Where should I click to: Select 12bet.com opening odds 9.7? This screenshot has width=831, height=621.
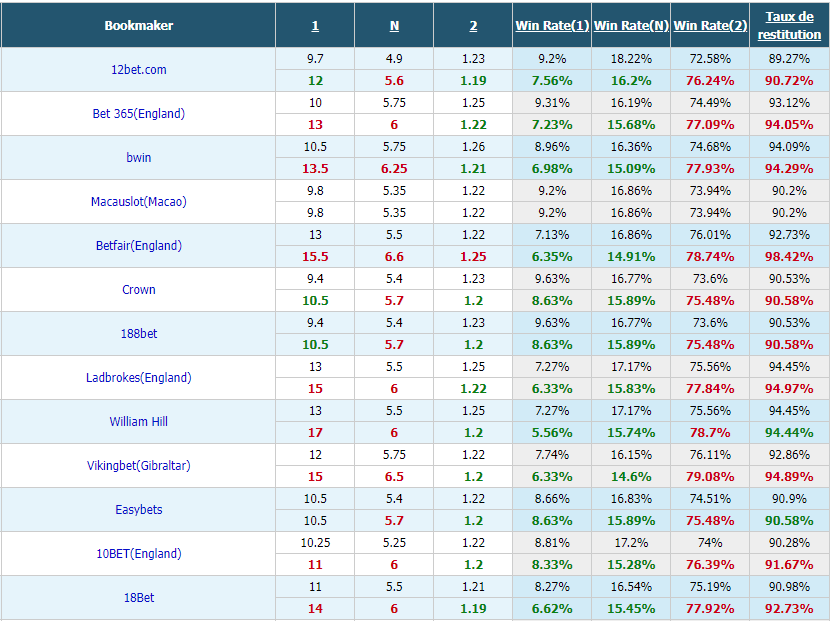(315, 58)
